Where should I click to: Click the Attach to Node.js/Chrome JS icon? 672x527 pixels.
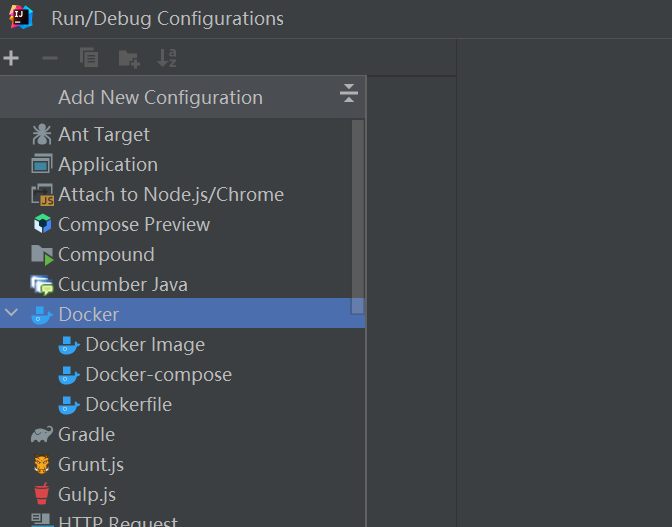coord(42,195)
